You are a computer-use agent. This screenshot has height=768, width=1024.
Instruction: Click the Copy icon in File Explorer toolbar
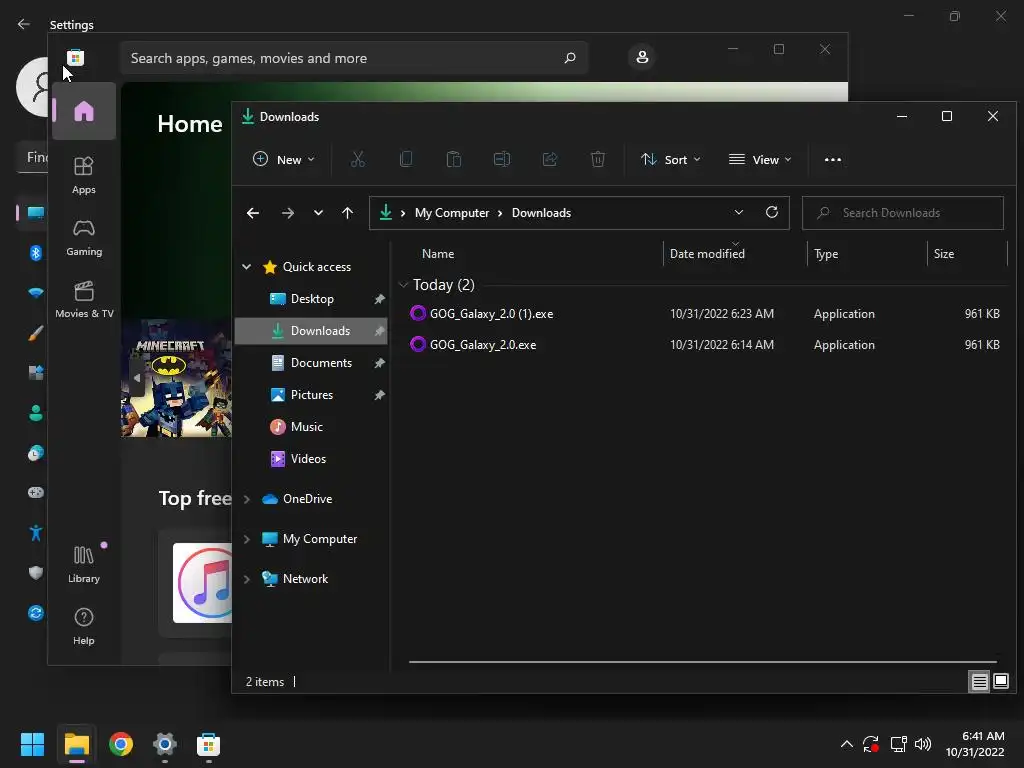pyautogui.click(x=406, y=159)
